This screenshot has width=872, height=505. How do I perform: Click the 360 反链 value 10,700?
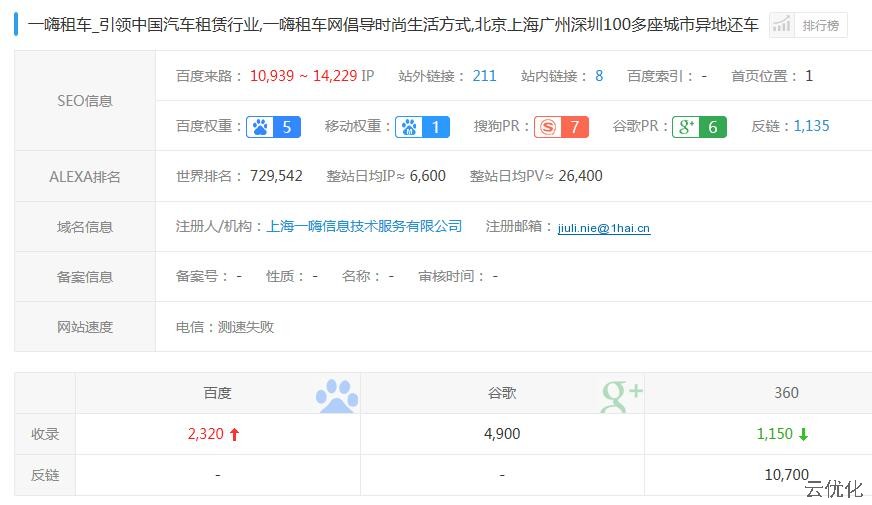(786, 475)
